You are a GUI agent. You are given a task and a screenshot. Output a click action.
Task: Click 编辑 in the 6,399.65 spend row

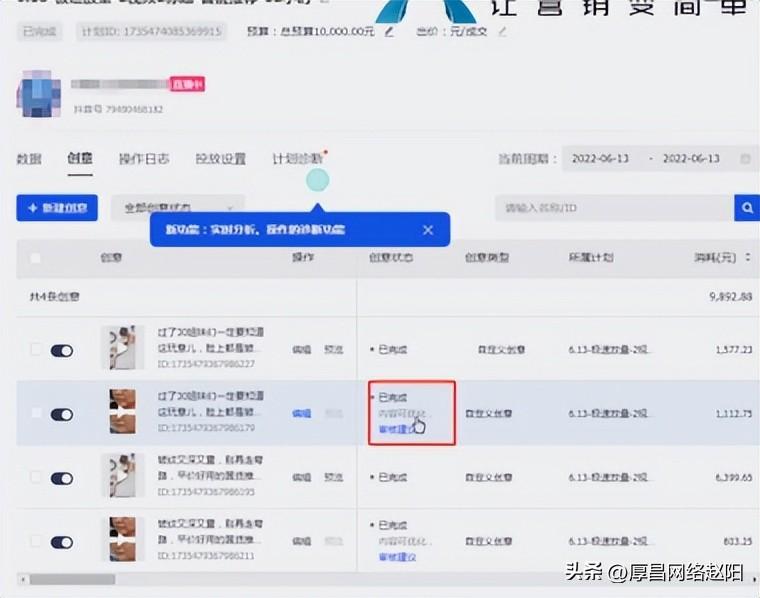(301, 477)
